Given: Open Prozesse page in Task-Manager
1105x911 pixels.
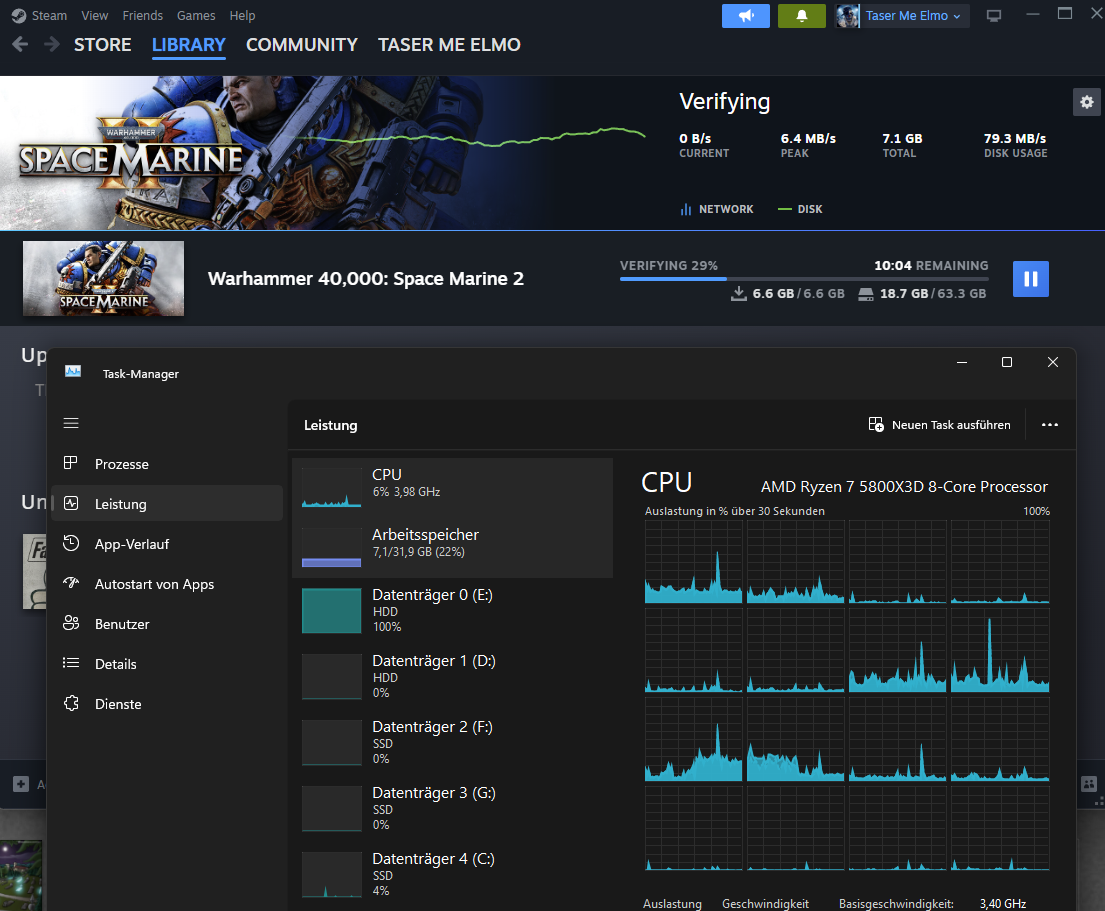Looking at the screenshot, I should tap(167, 464).
